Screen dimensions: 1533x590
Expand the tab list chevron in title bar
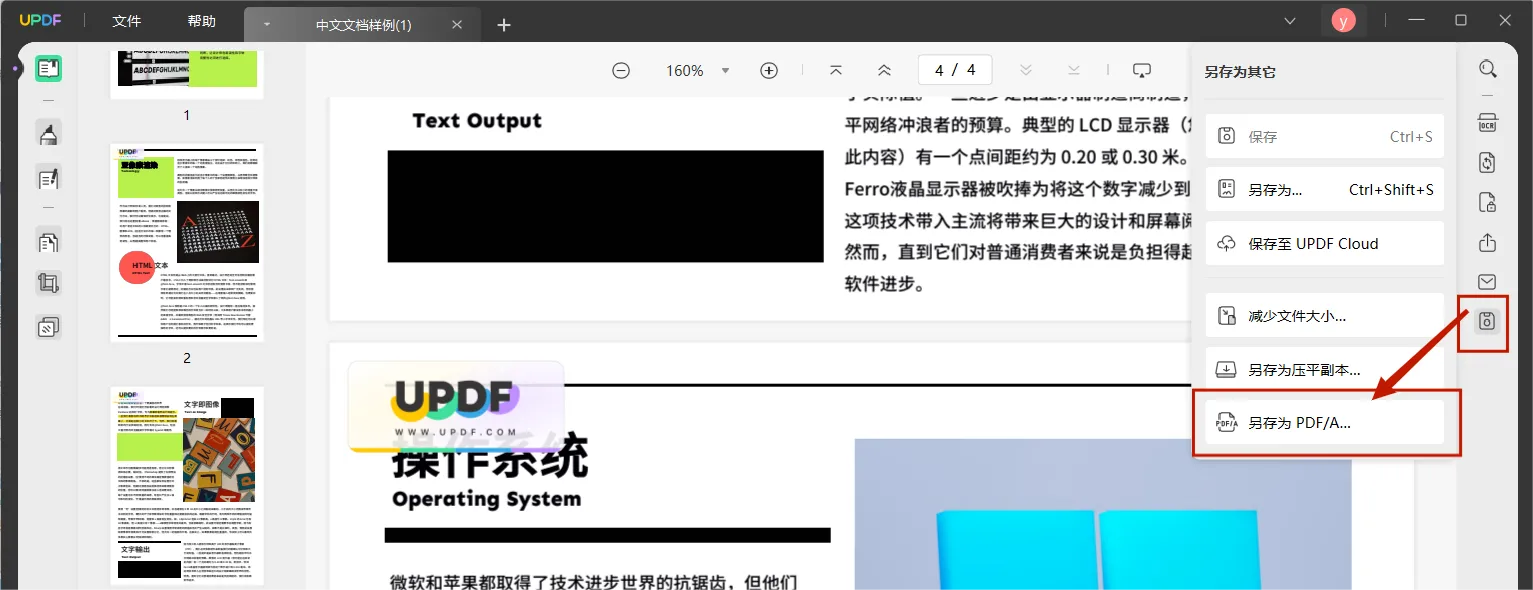click(x=1290, y=20)
